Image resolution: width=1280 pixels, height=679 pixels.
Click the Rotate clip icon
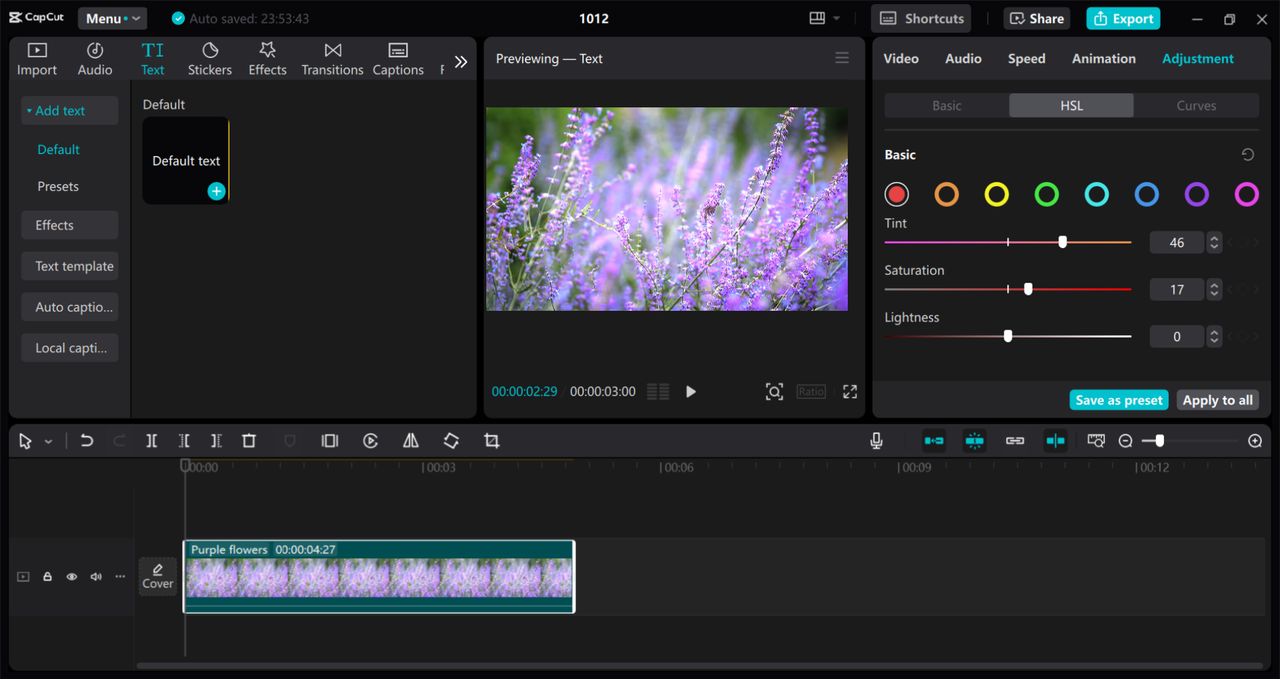click(x=451, y=441)
